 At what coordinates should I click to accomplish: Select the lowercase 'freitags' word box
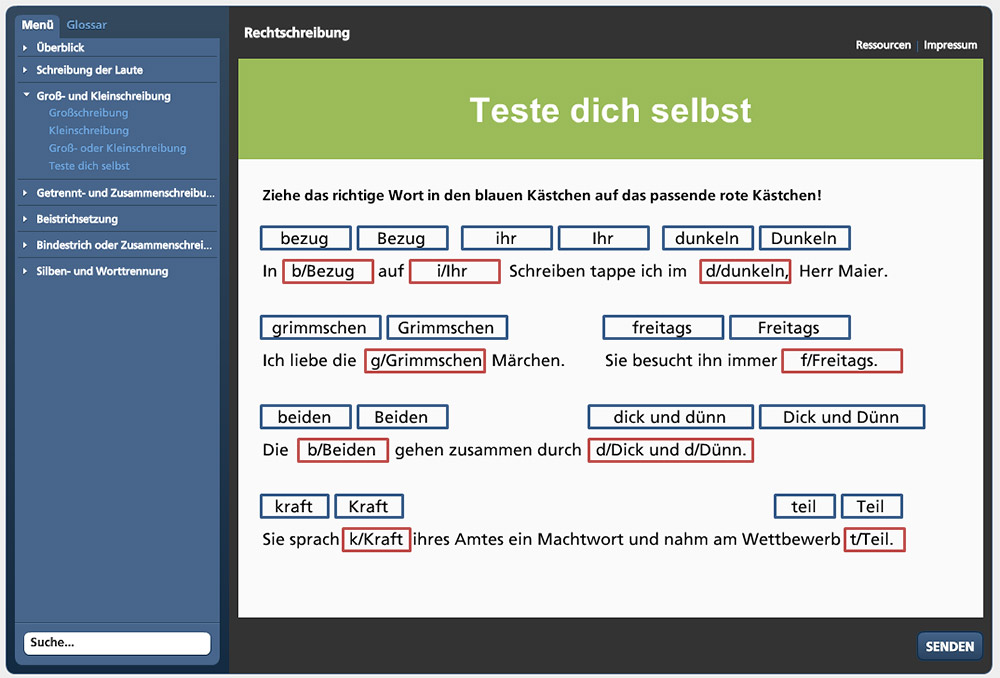pos(663,327)
